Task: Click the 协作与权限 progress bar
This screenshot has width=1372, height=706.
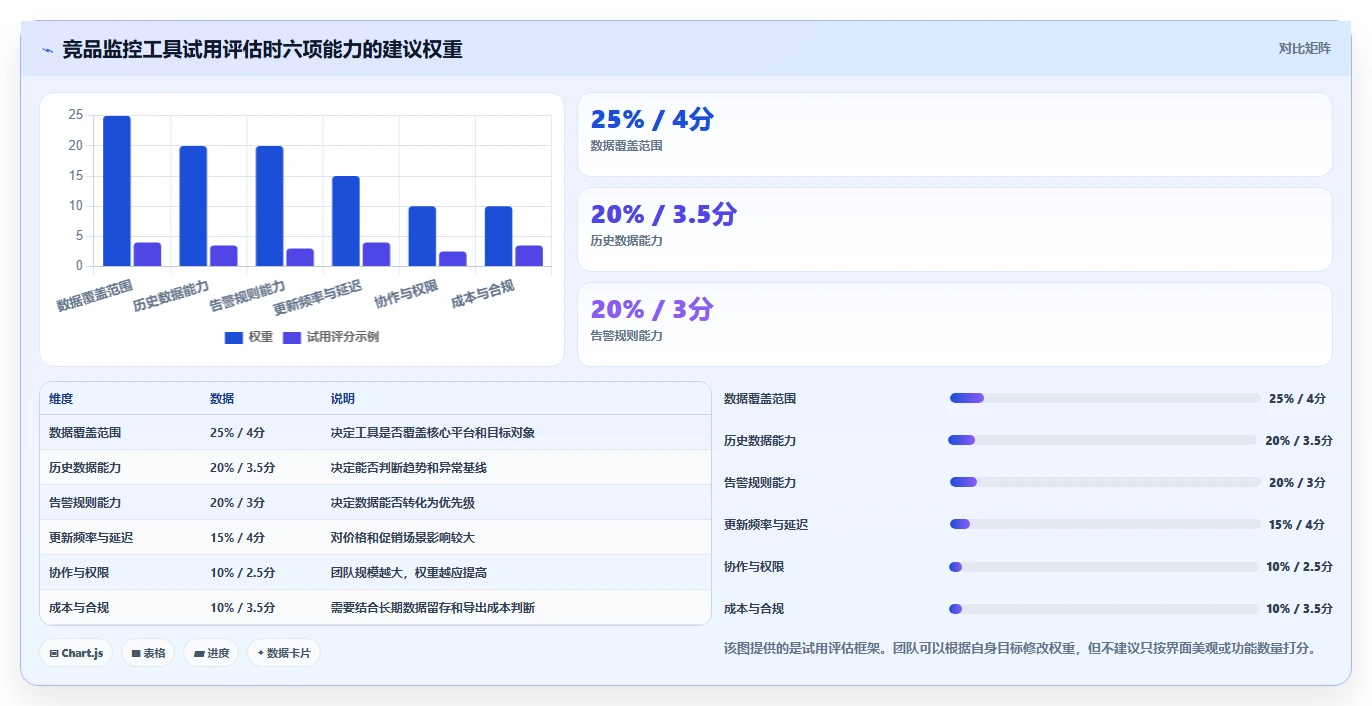Action: [1103, 566]
